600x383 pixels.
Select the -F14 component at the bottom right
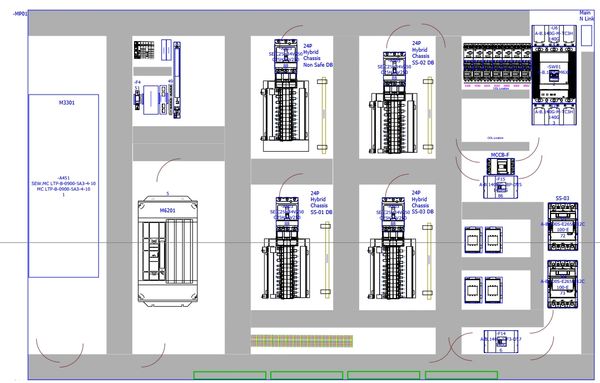(501, 342)
